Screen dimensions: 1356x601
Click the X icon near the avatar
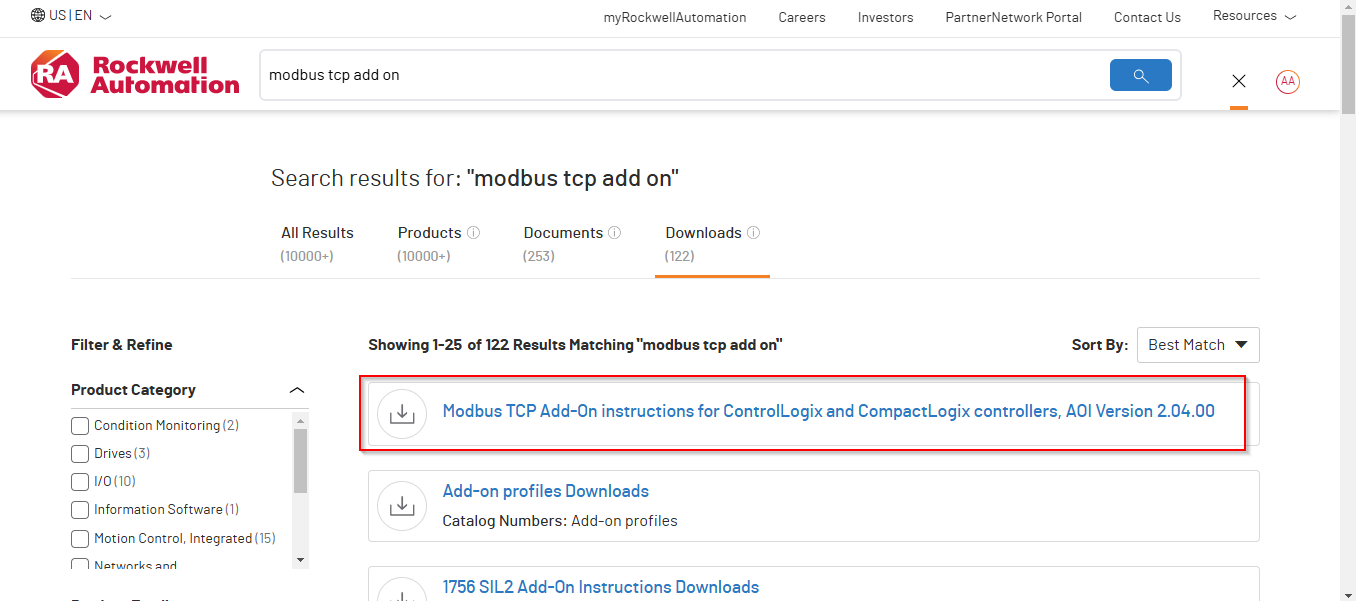point(1238,81)
